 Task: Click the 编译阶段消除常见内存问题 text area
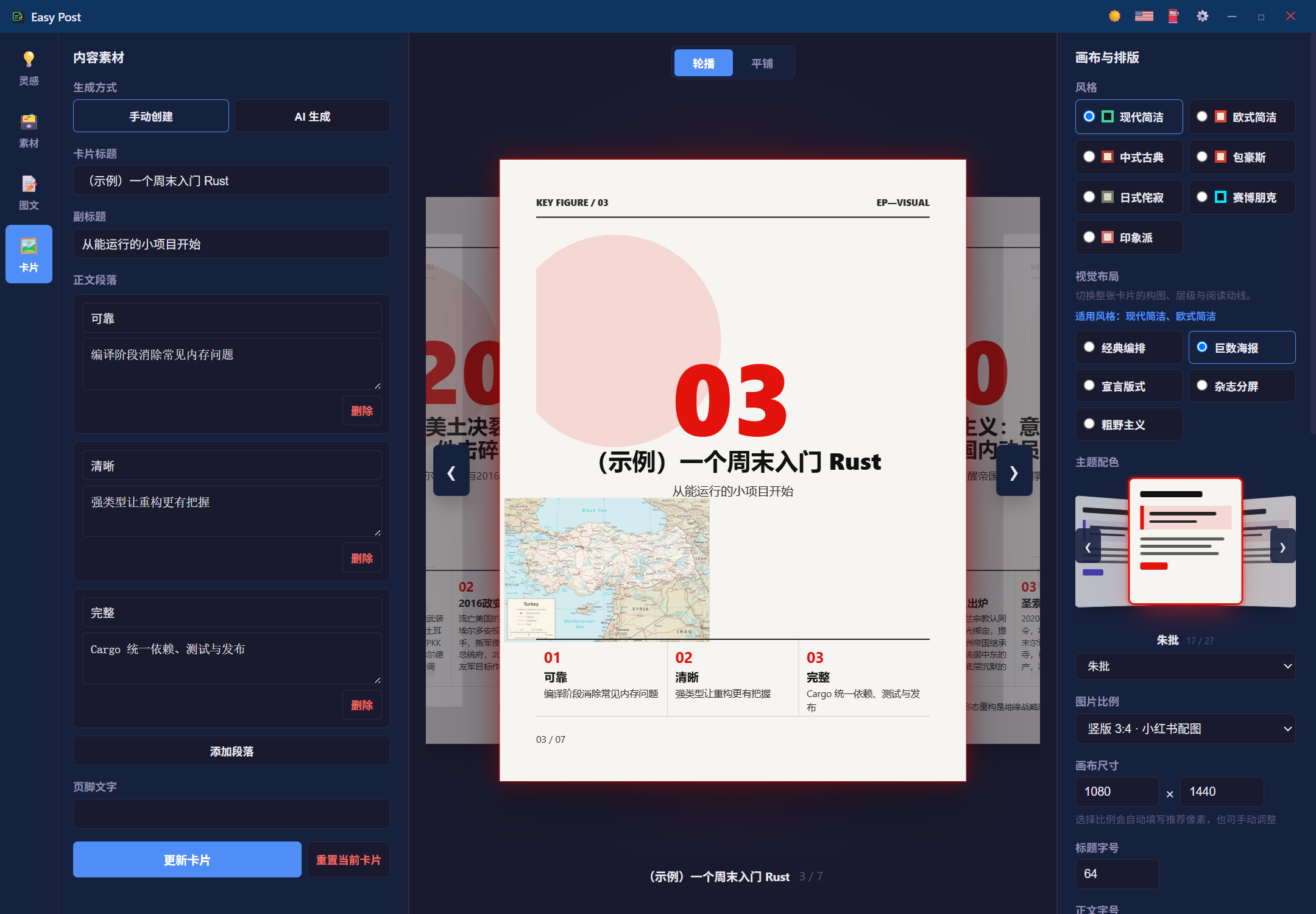pos(232,364)
